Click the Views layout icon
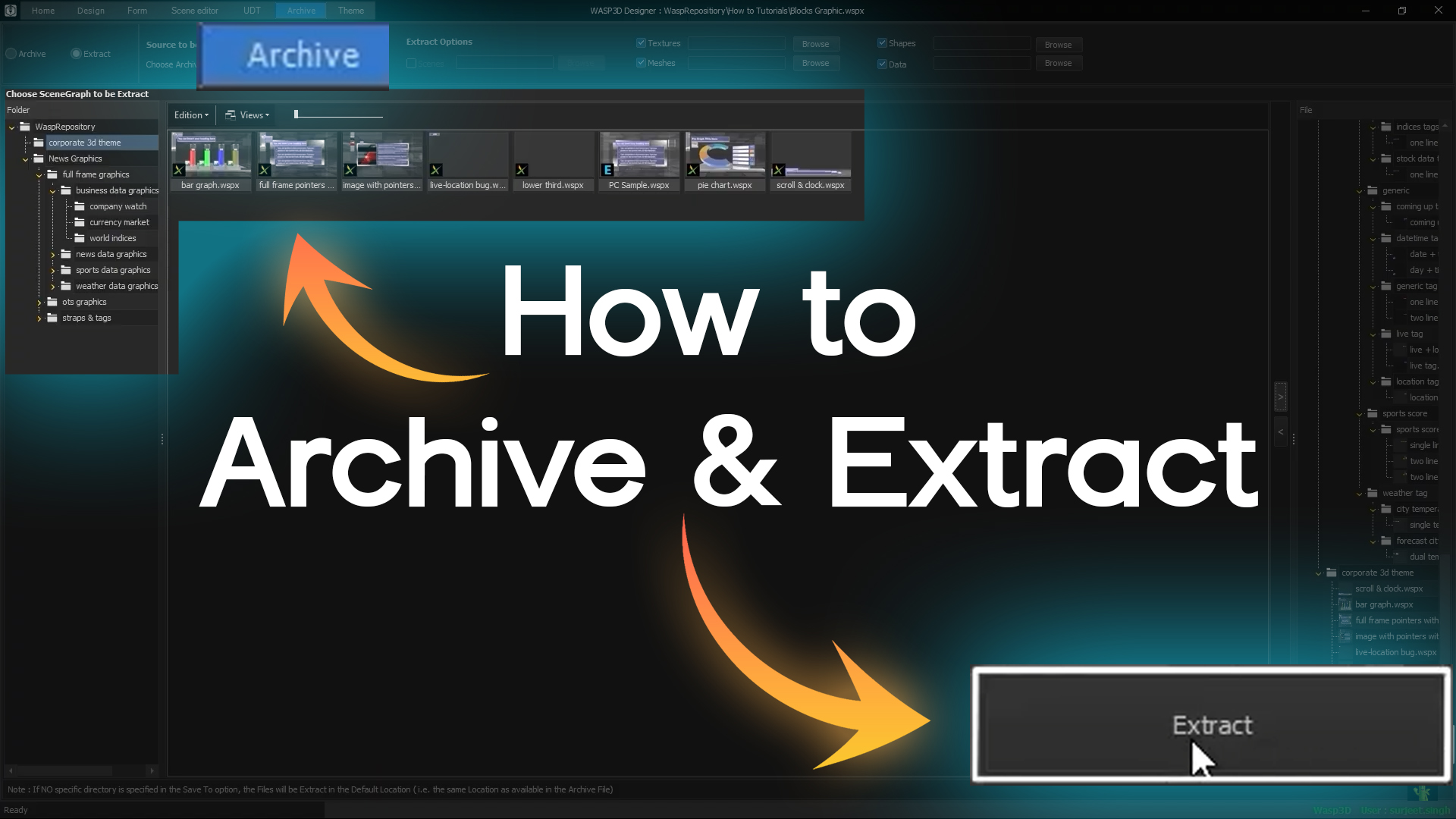This screenshot has width=1456, height=819. click(231, 115)
